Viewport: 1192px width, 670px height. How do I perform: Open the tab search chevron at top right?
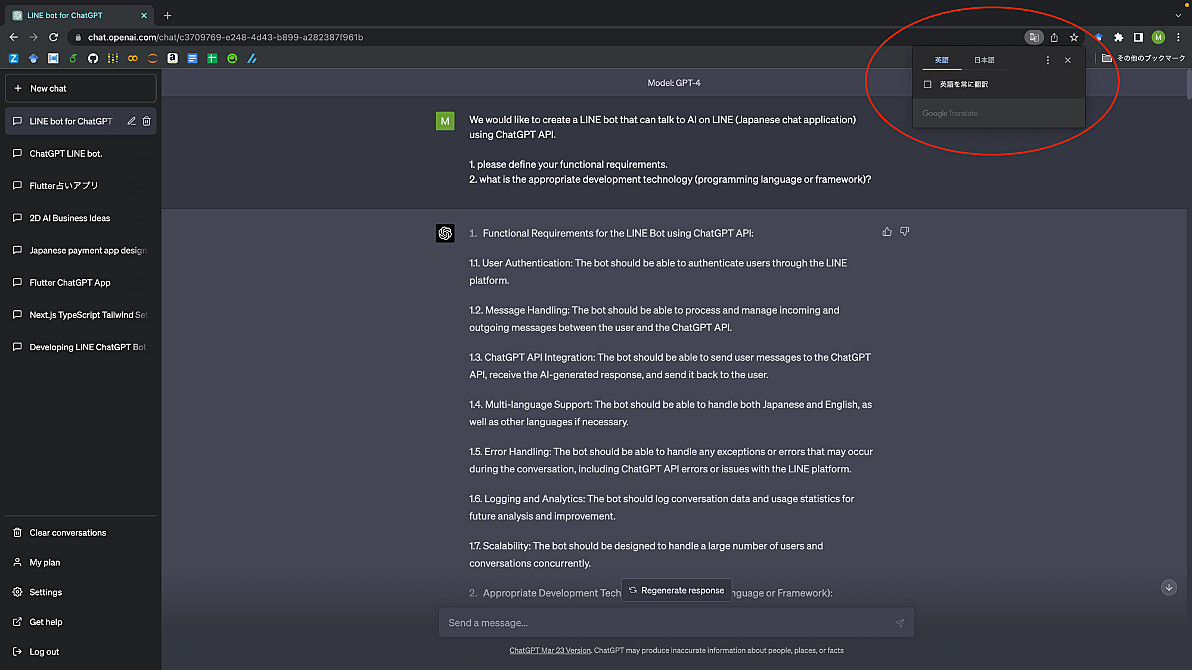1178,15
